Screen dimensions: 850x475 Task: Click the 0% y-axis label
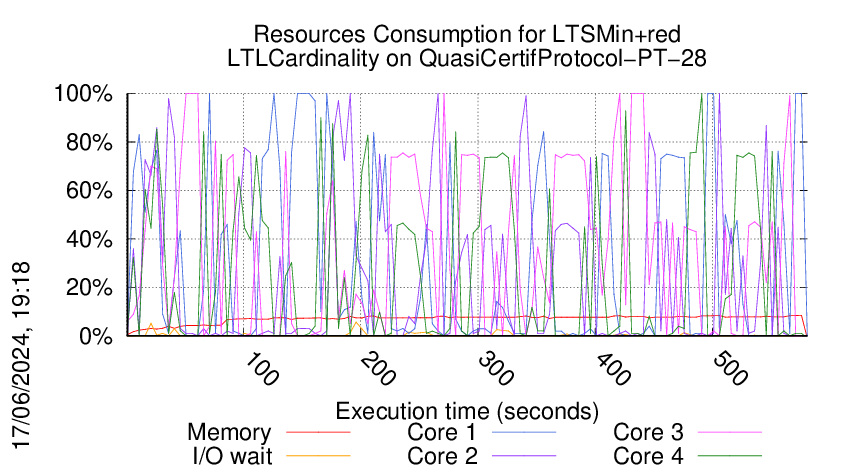pyautogui.click(x=95, y=336)
